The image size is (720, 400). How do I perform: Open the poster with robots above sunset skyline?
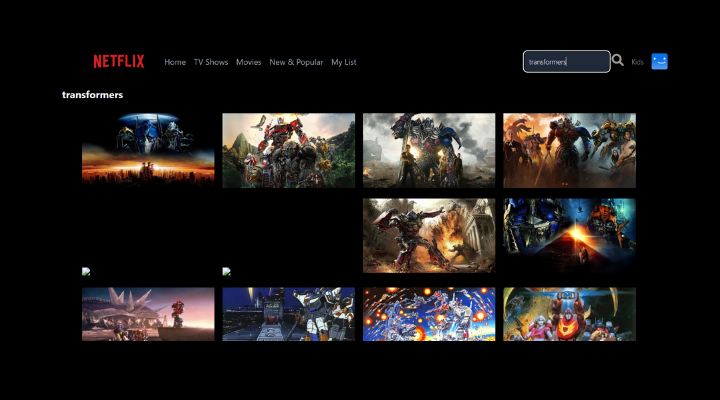[x=148, y=151]
